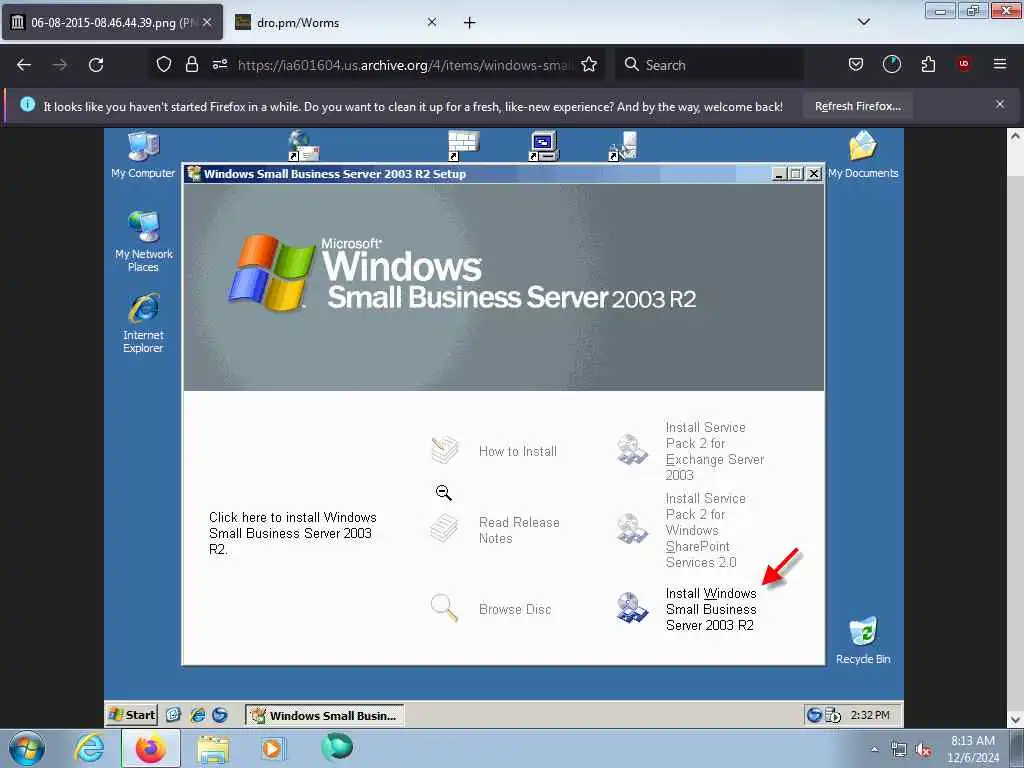Show hidden tray icons arrow
This screenshot has height=768, width=1024.
pos(875,750)
